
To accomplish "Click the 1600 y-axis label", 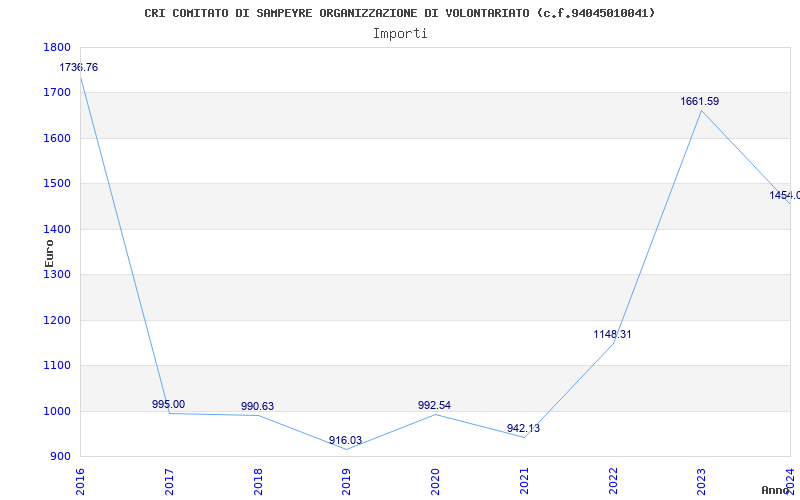I will tap(58, 138).
